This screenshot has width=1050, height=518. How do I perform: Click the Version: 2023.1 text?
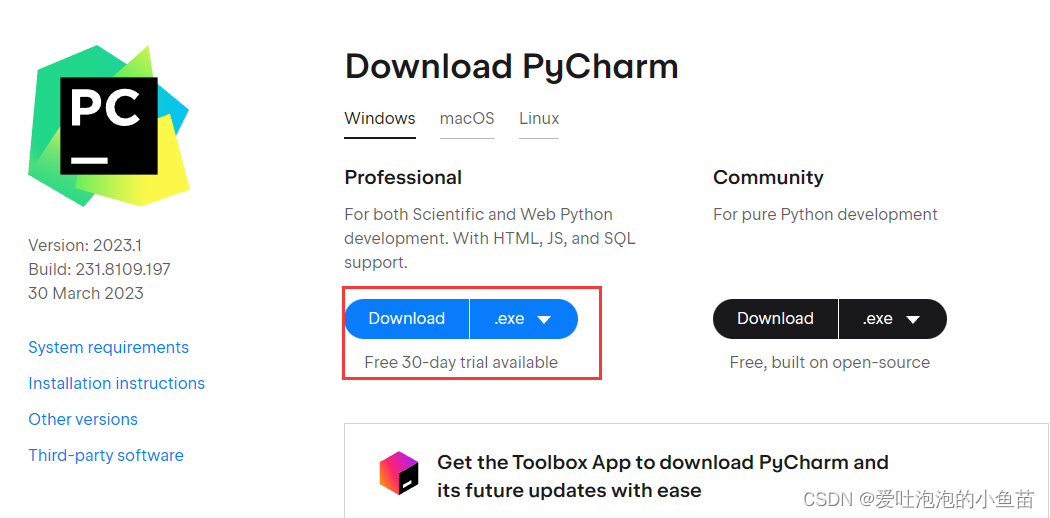pyautogui.click(x=85, y=245)
